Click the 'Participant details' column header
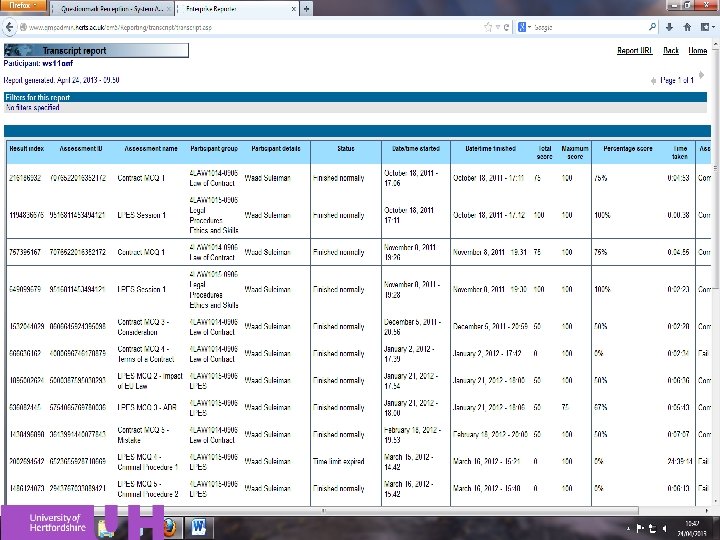 (x=276, y=149)
